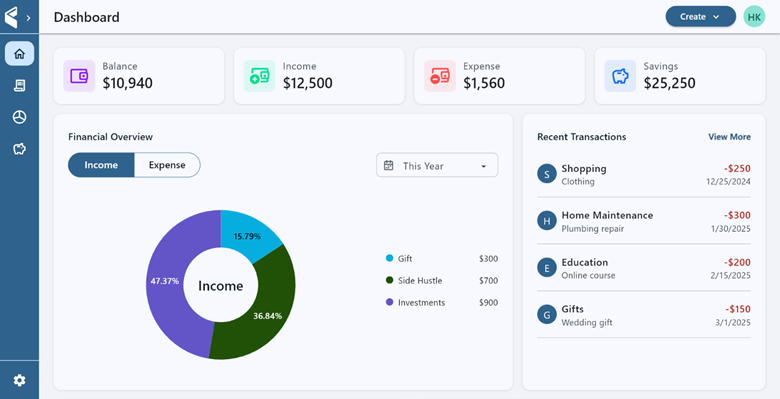Click the Shopping transaction title
This screenshot has width=780, height=399.
pyautogui.click(x=584, y=168)
